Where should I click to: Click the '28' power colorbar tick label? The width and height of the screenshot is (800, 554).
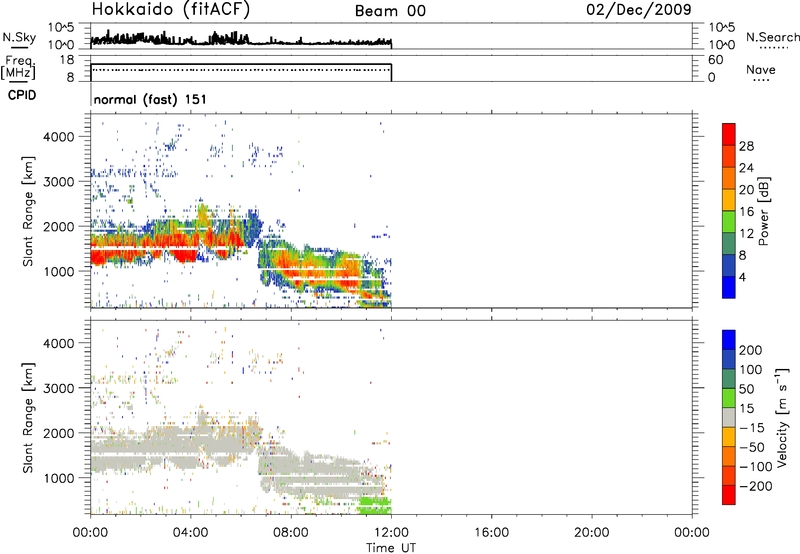(746, 146)
